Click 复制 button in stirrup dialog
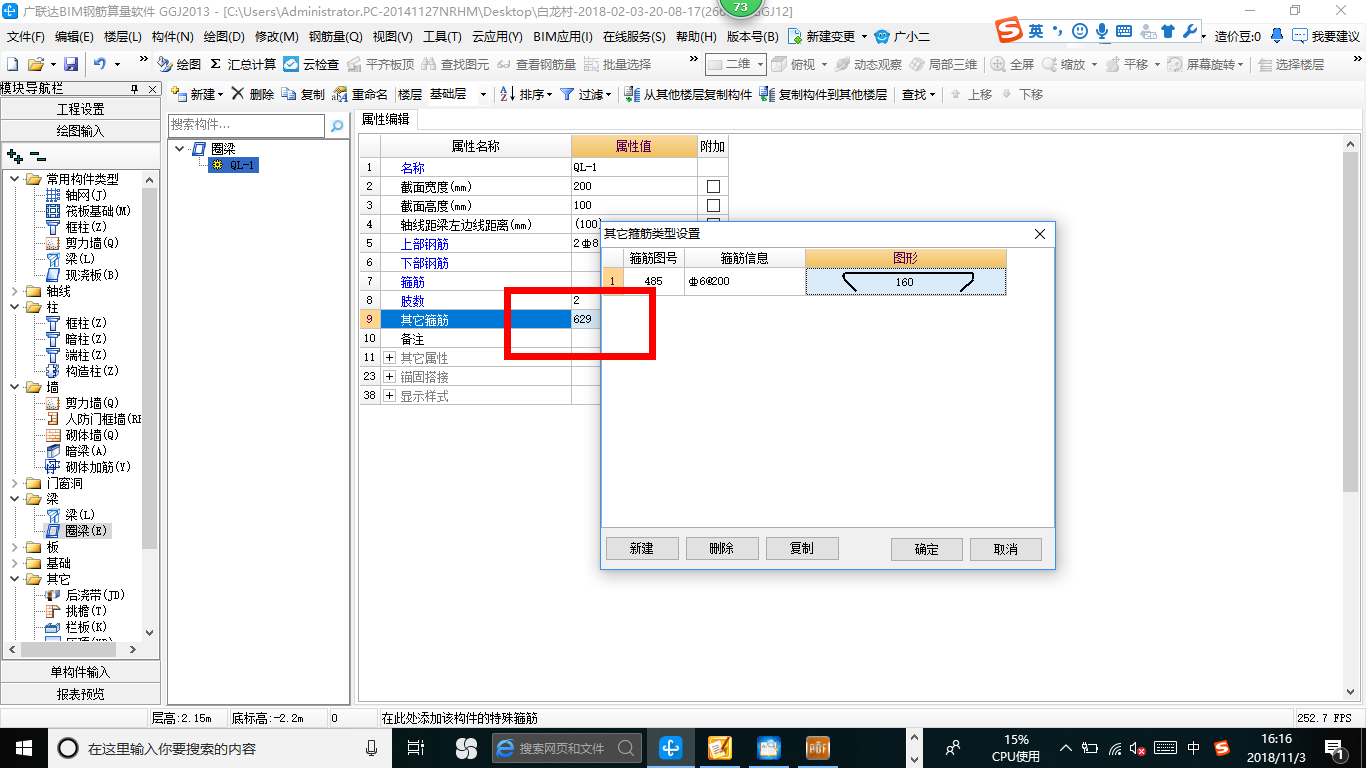Viewport: 1366px width, 768px height. click(x=802, y=549)
